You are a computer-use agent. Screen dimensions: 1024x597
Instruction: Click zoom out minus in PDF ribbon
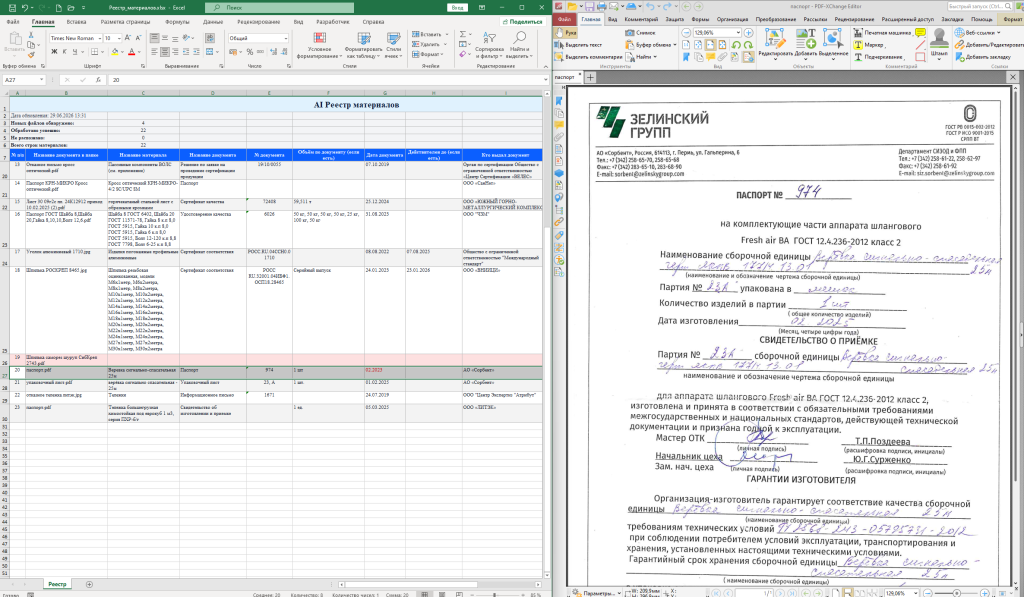686,32
